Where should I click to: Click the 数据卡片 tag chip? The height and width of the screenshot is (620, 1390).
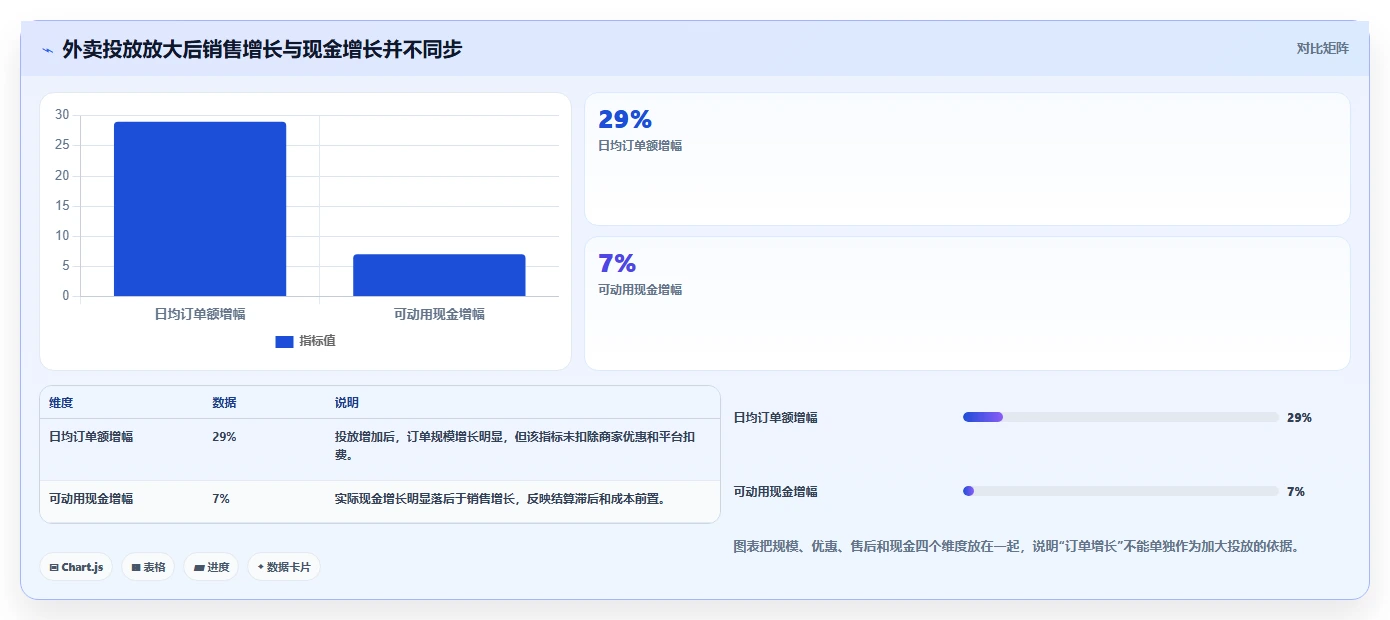coord(284,567)
